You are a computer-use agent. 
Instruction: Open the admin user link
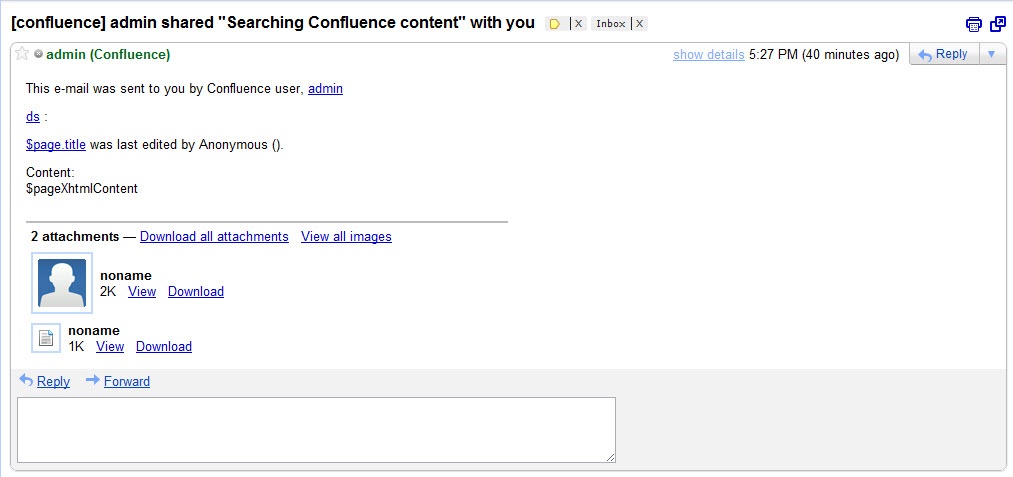pos(325,89)
